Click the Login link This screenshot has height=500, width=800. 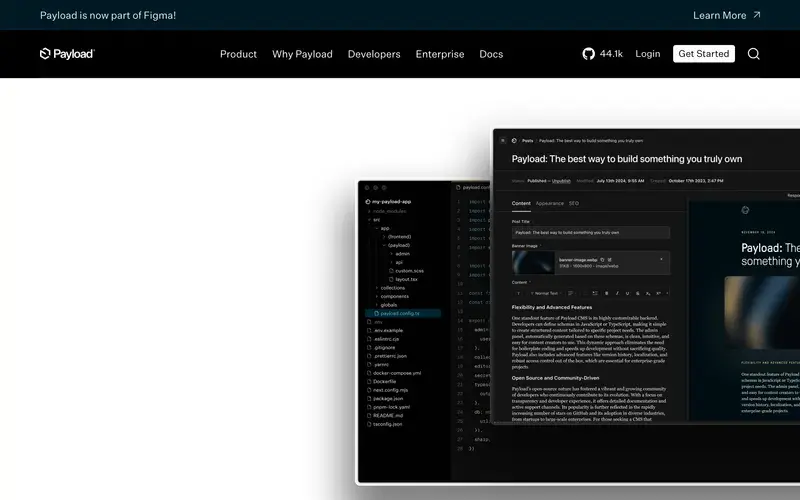pyautogui.click(x=647, y=54)
